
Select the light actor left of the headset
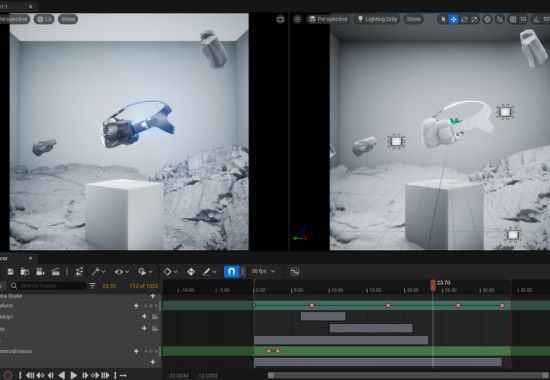tap(396, 141)
